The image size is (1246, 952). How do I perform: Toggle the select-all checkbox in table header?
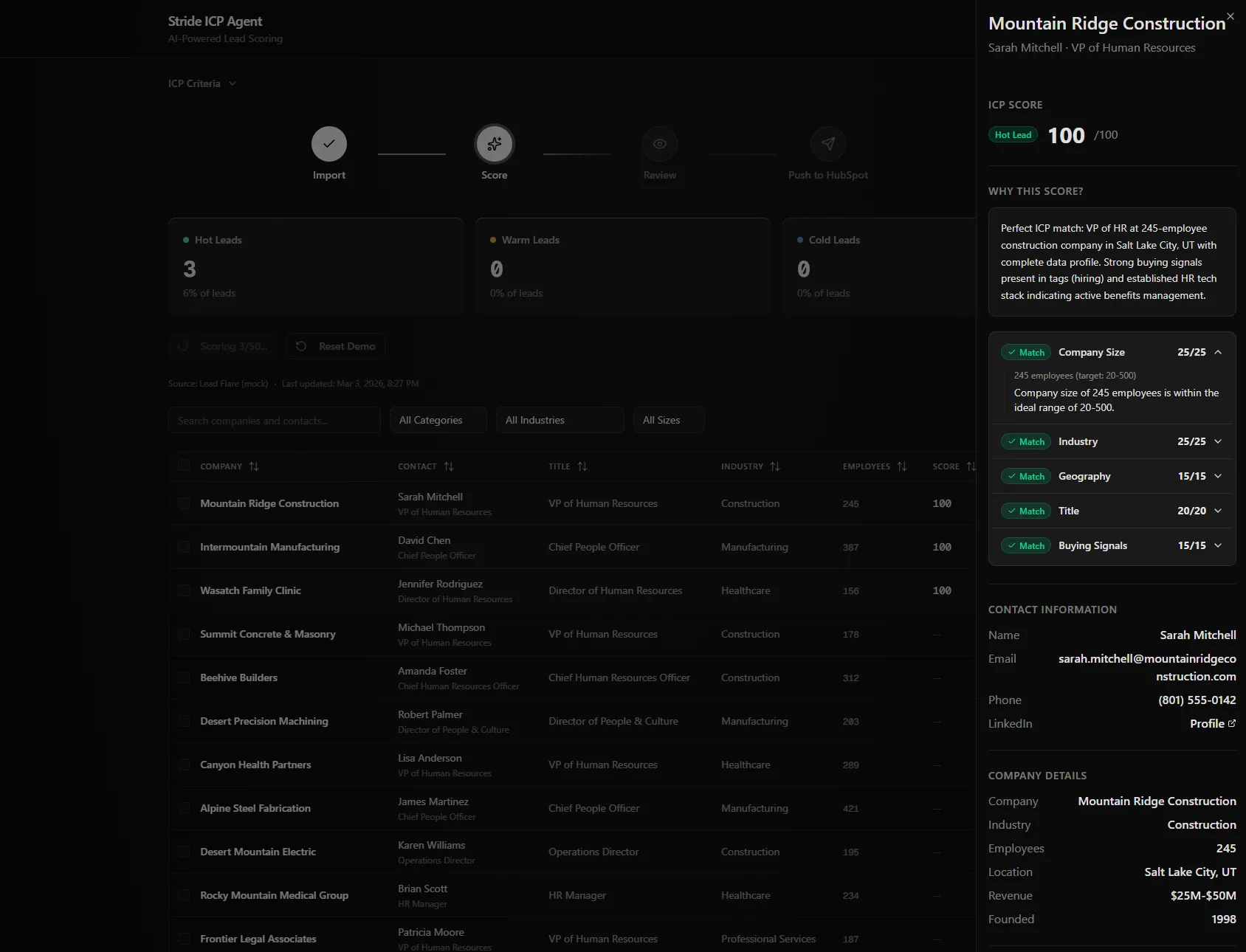point(184,466)
